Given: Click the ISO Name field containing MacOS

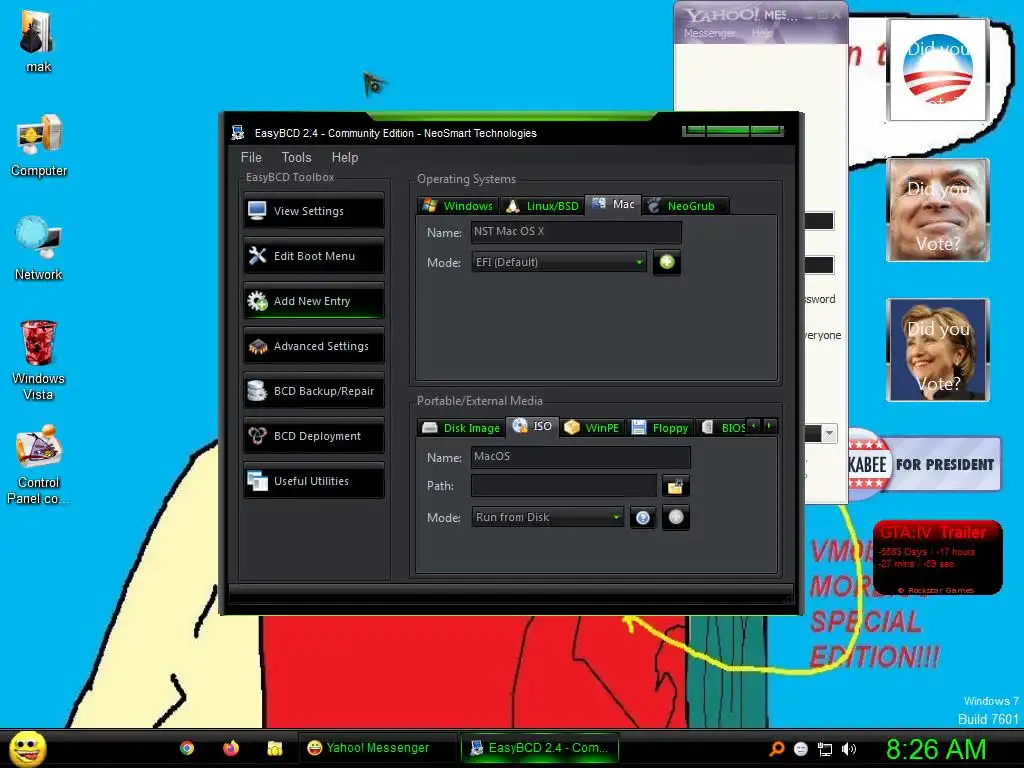Looking at the screenshot, I should point(581,456).
